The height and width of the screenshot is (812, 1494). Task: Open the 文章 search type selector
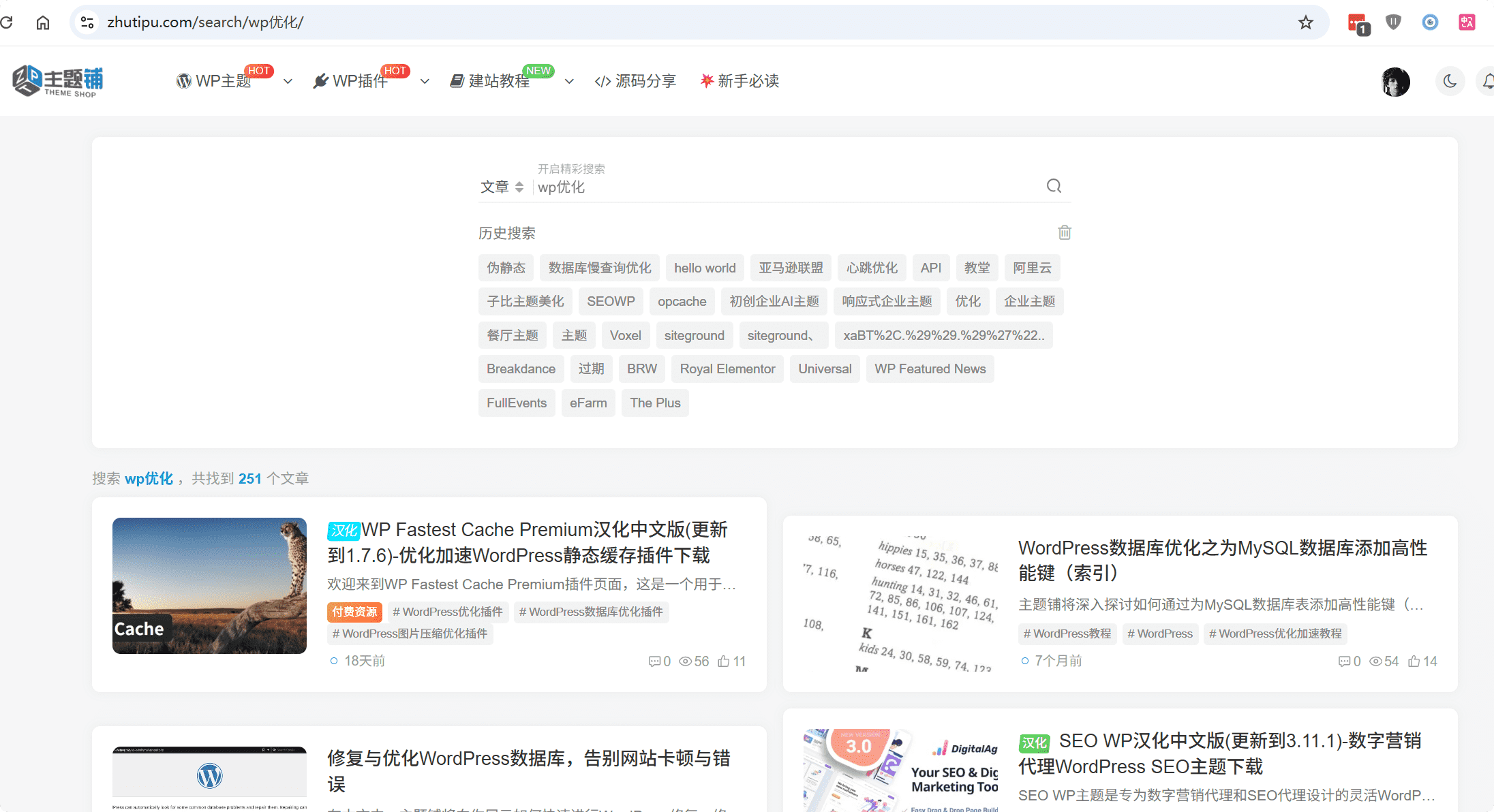pyautogui.click(x=502, y=187)
